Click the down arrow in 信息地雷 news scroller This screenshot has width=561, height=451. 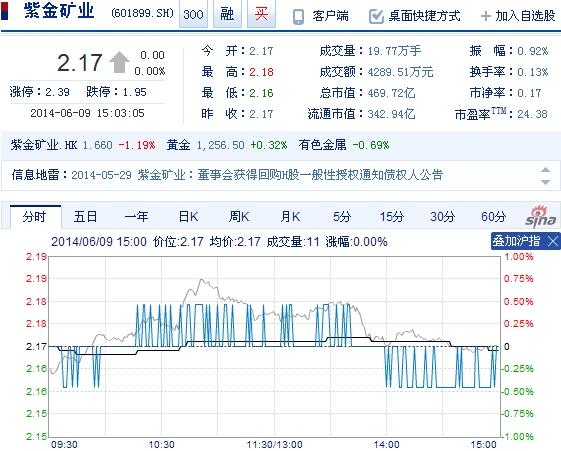[545, 182]
